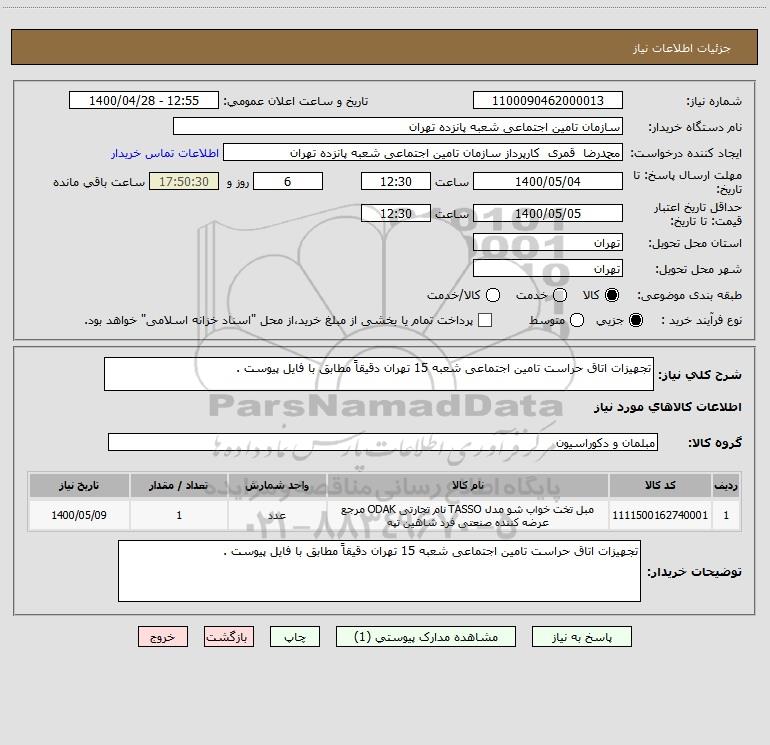770x745 pixels.
Task: Click the deadline time field beside 1400/05/04
Action: pos(396,181)
